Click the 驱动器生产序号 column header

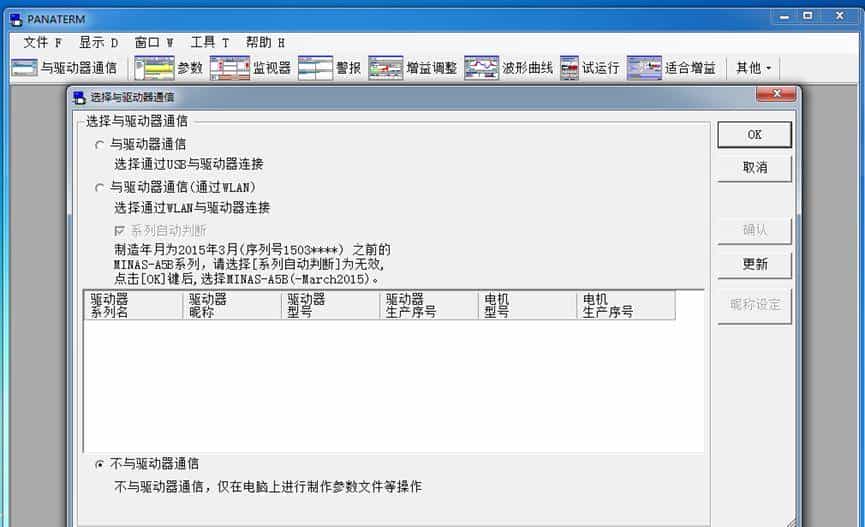(429, 305)
